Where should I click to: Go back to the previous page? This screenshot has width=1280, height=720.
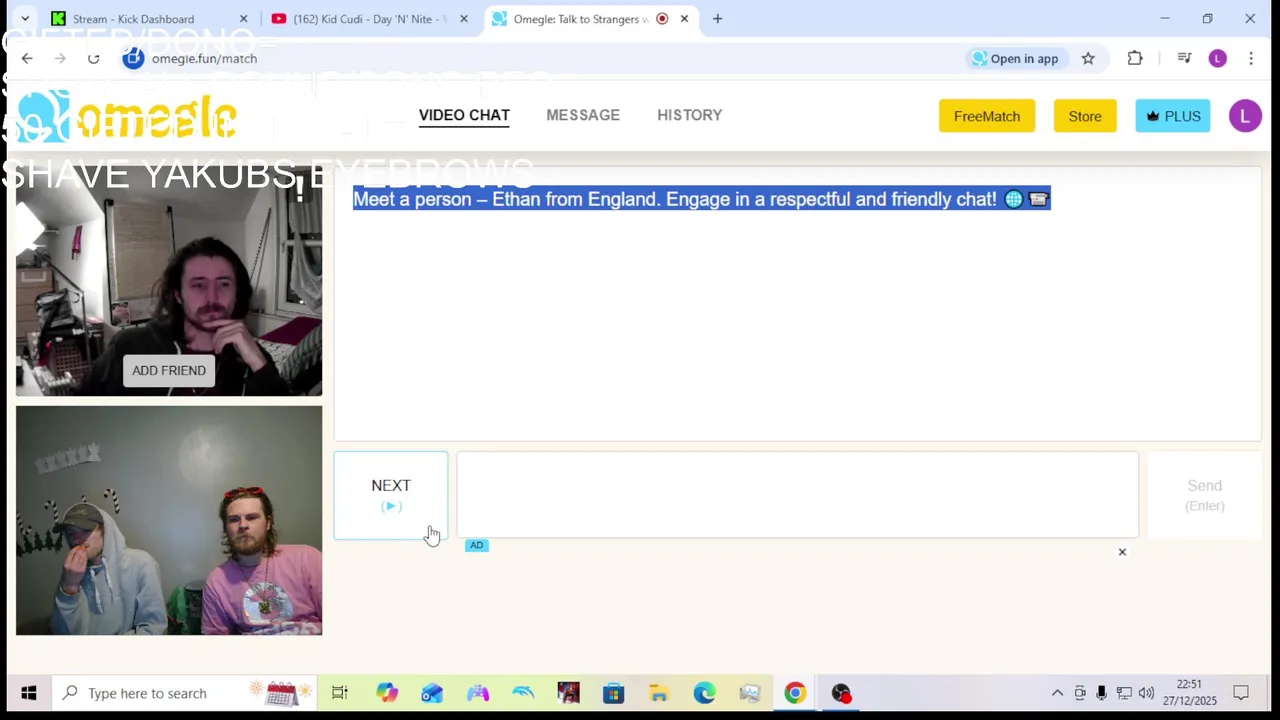pyautogui.click(x=27, y=59)
